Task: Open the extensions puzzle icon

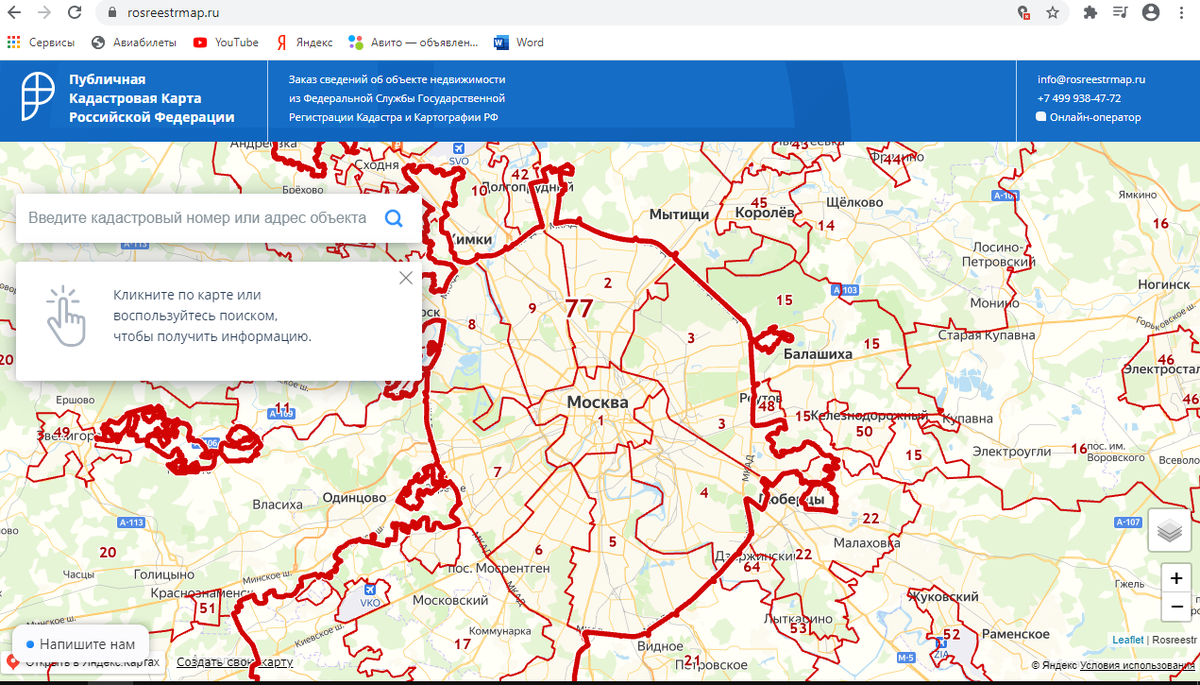Action: 1090,13
